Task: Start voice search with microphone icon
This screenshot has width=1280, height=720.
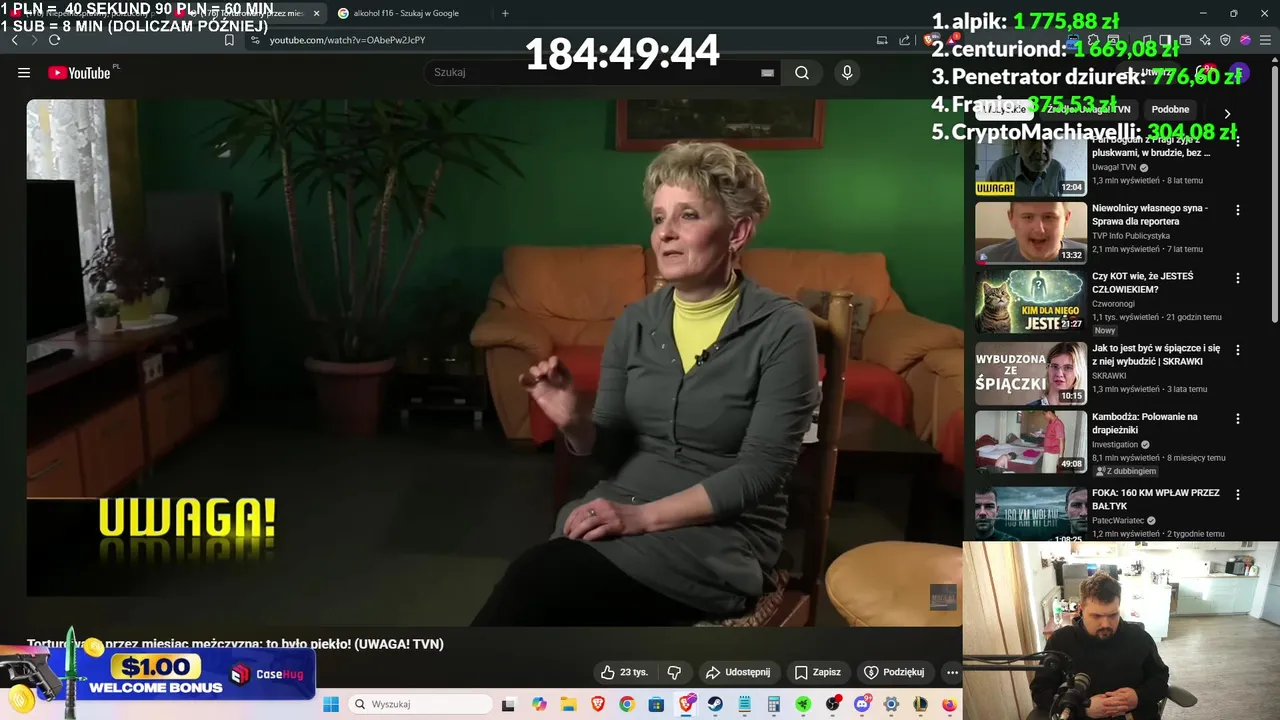Action: pyautogui.click(x=847, y=72)
